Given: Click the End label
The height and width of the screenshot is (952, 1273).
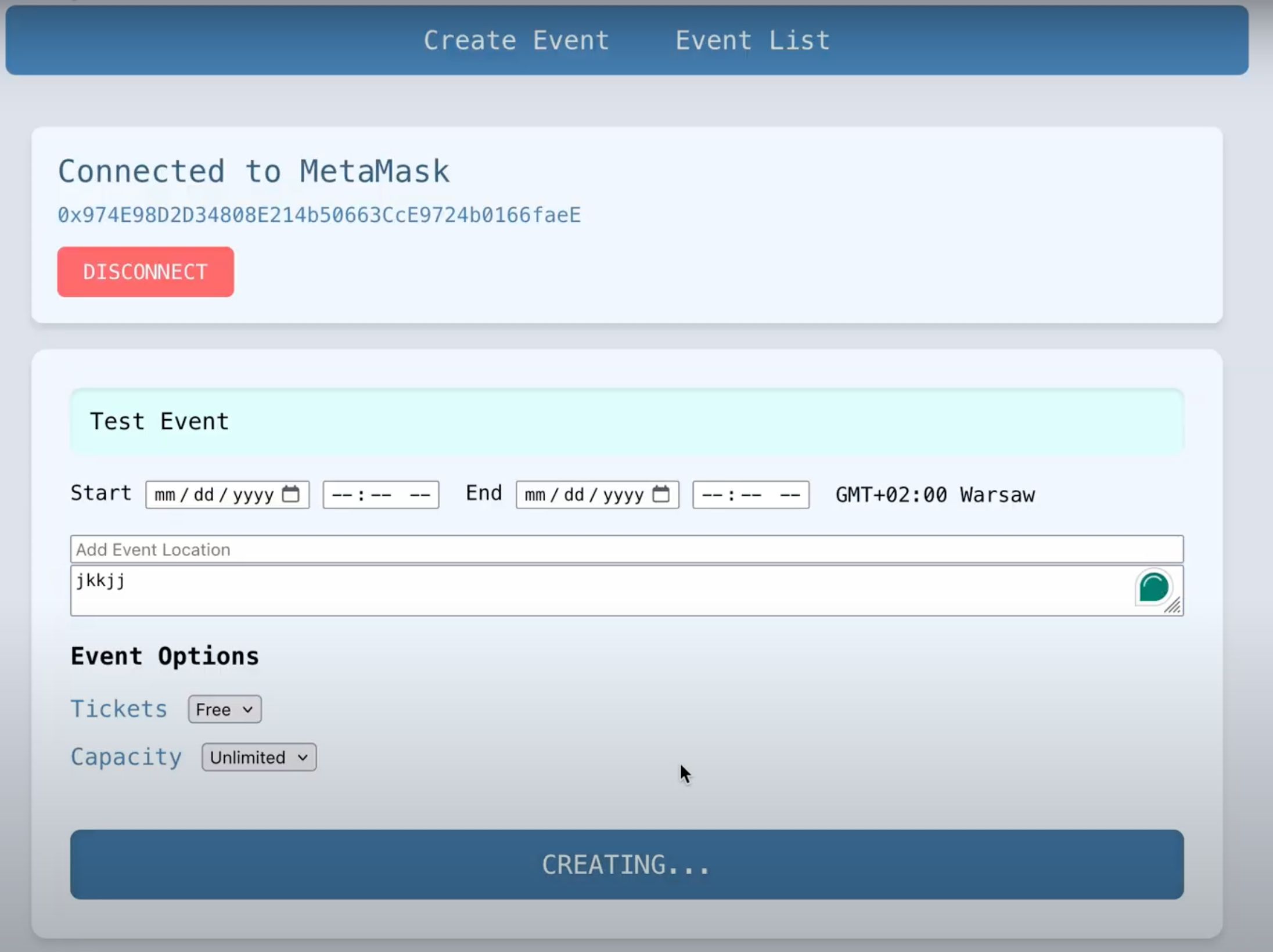Looking at the screenshot, I should pyautogui.click(x=484, y=493).
